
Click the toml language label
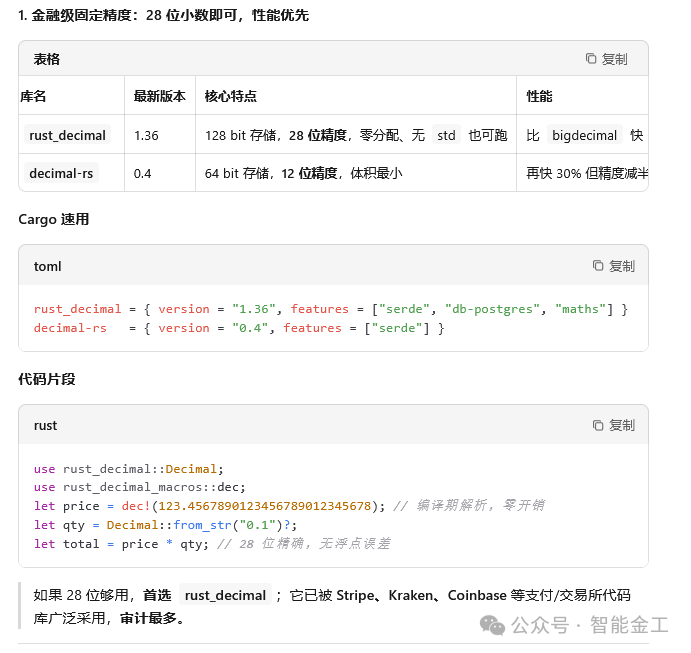[48, 266]
